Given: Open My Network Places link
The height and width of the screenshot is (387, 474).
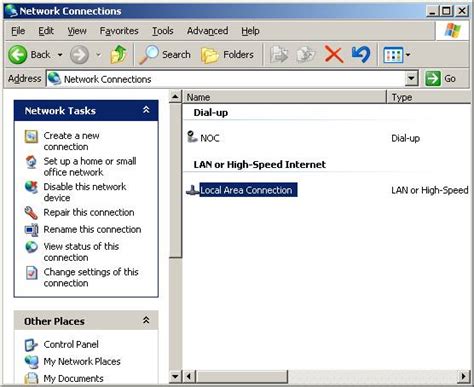Looking at the screenshot, I should coord(82,361).
